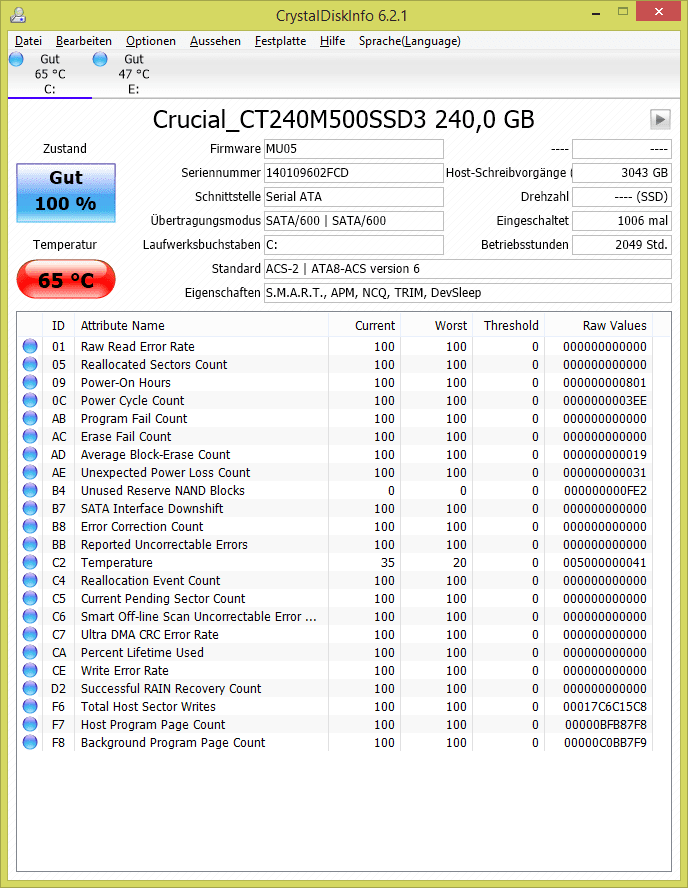Select the E: drive status orb

click(x=100, y=59)
